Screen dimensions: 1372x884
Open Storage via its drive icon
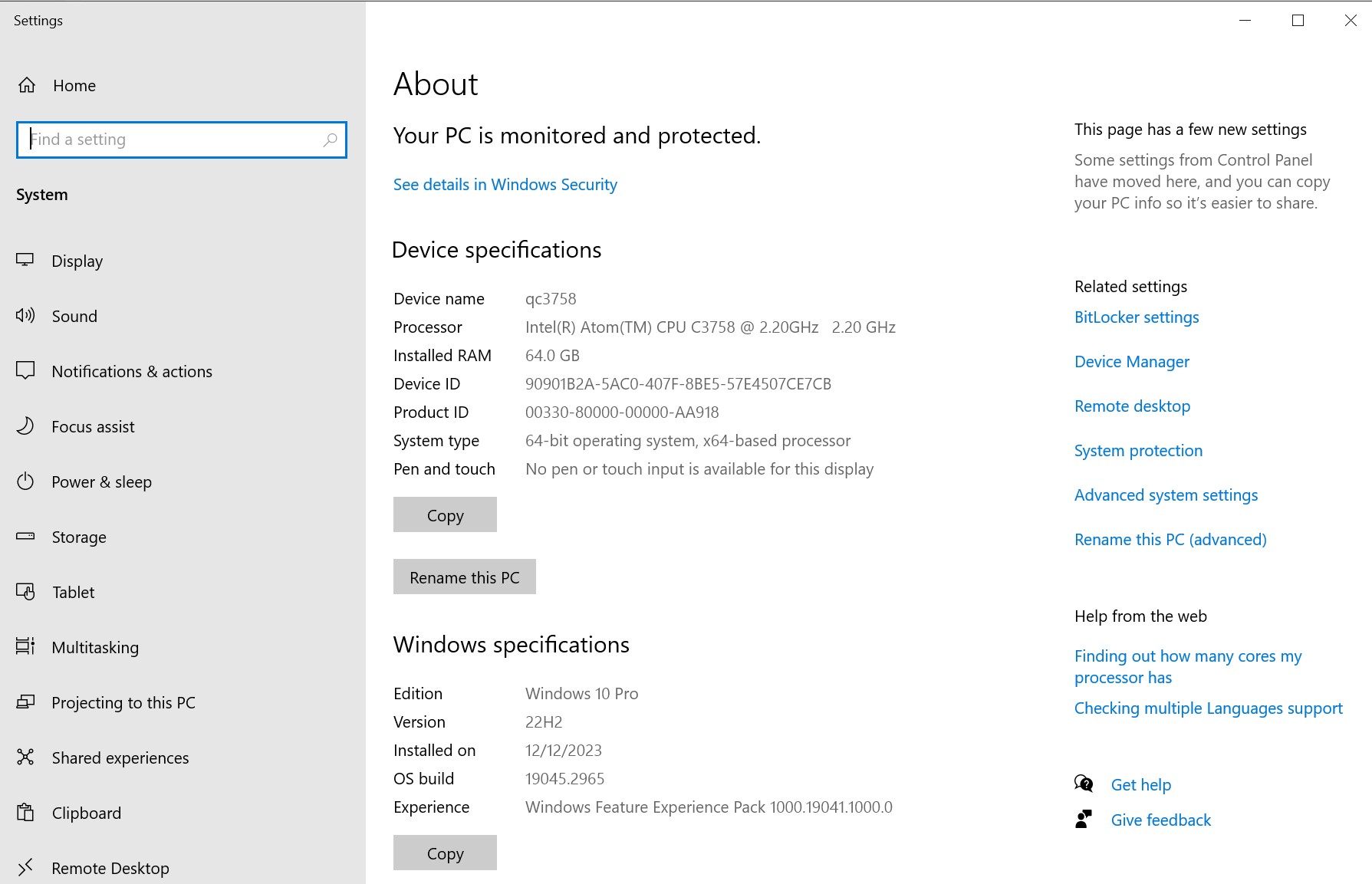click(25, 537)
